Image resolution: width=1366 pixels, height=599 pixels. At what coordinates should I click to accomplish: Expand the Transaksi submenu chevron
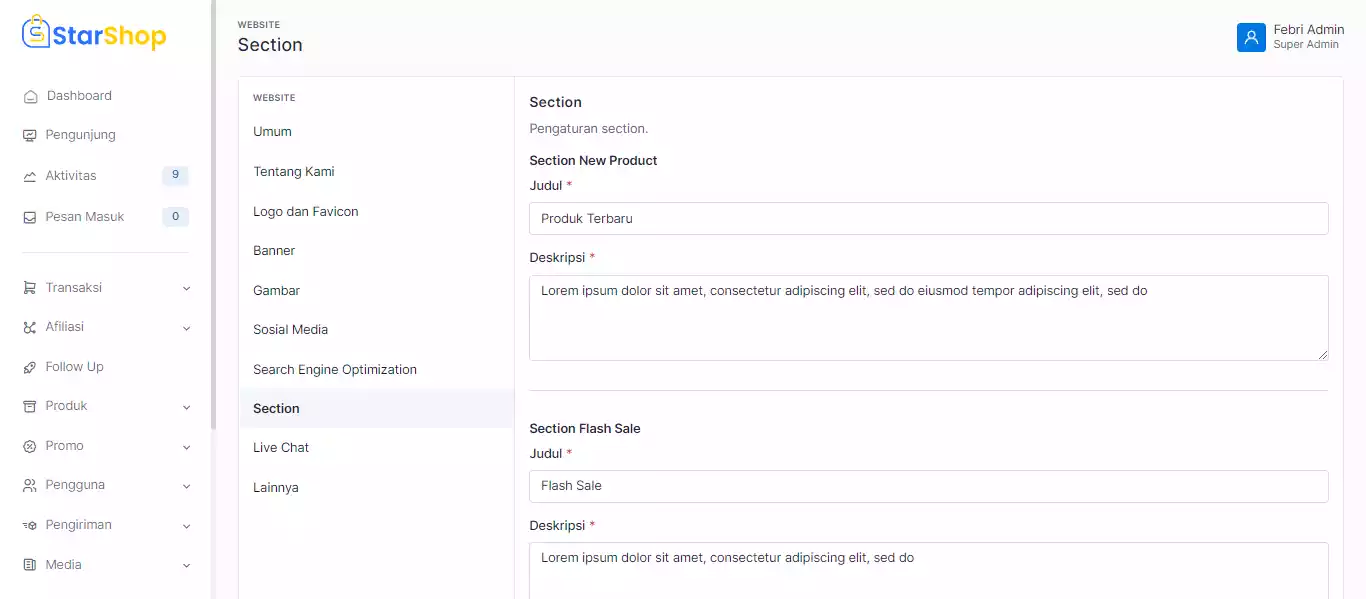tap(186, 289)
